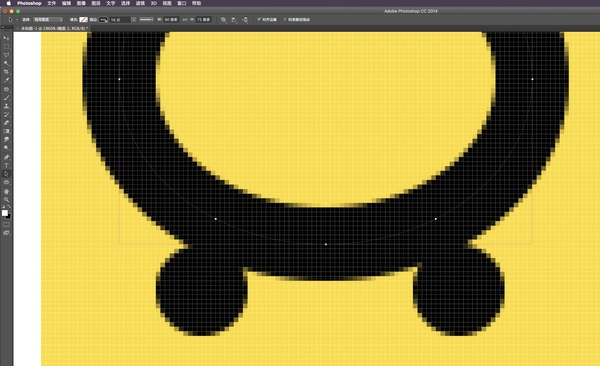
Task: Change the screen mode
Action: (7, 233)
